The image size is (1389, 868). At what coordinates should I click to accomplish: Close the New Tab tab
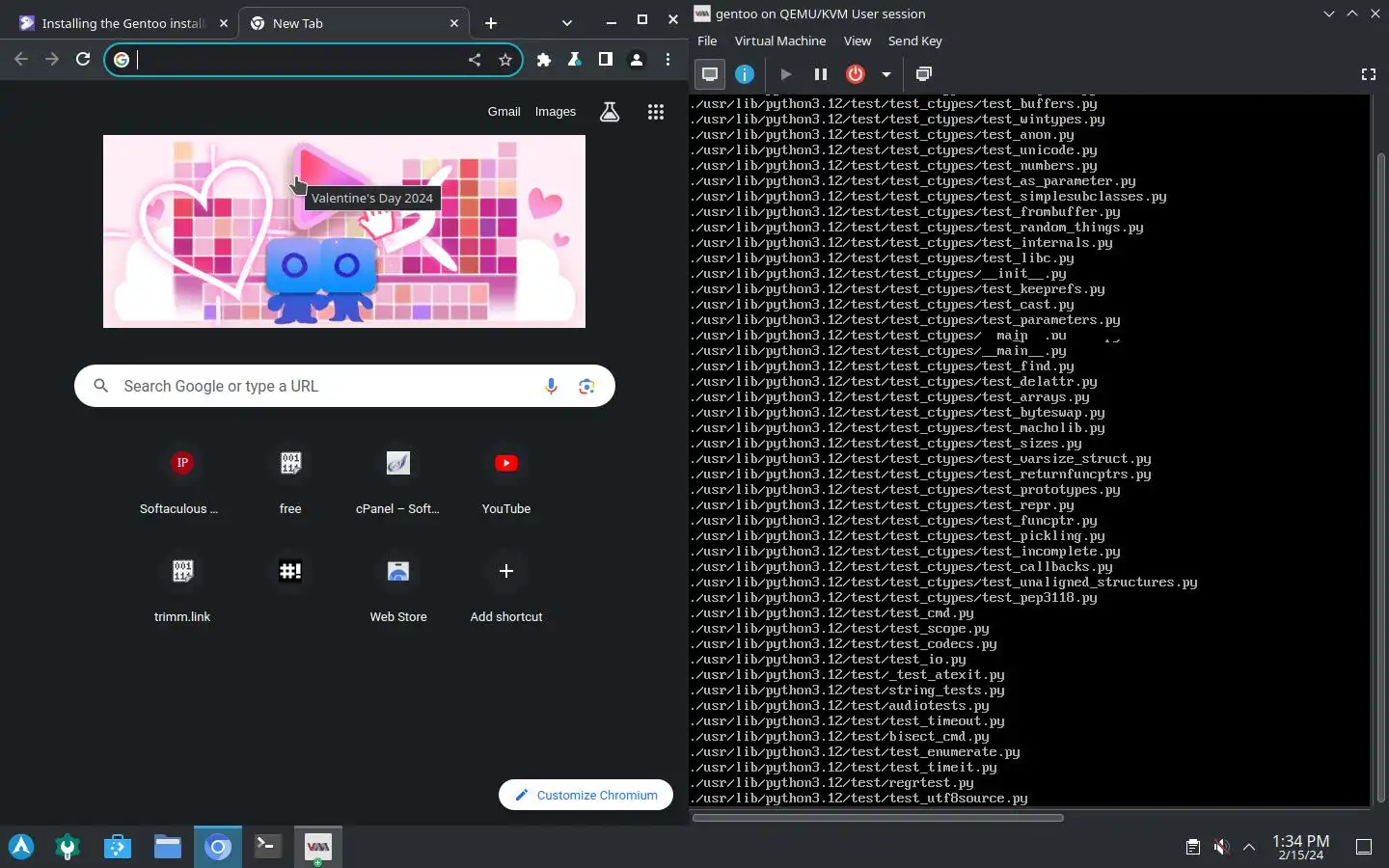pyautogui.click(x=454, y=23)
